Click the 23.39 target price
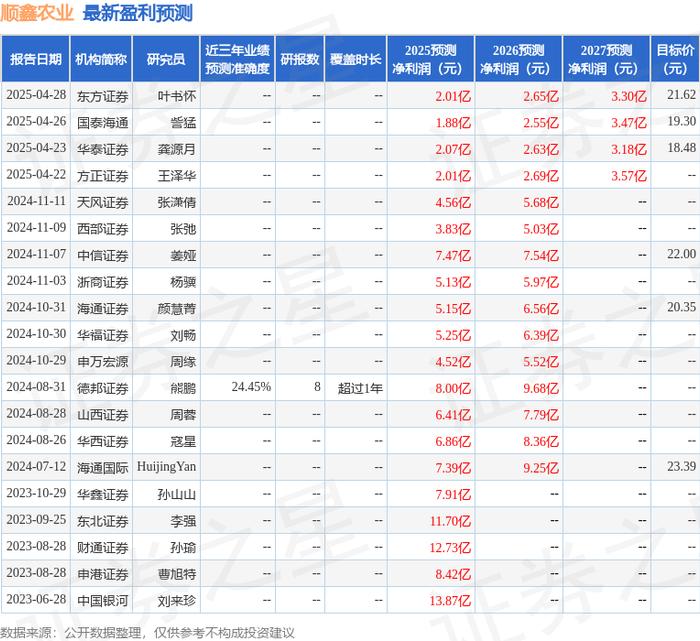 point(682,466)
